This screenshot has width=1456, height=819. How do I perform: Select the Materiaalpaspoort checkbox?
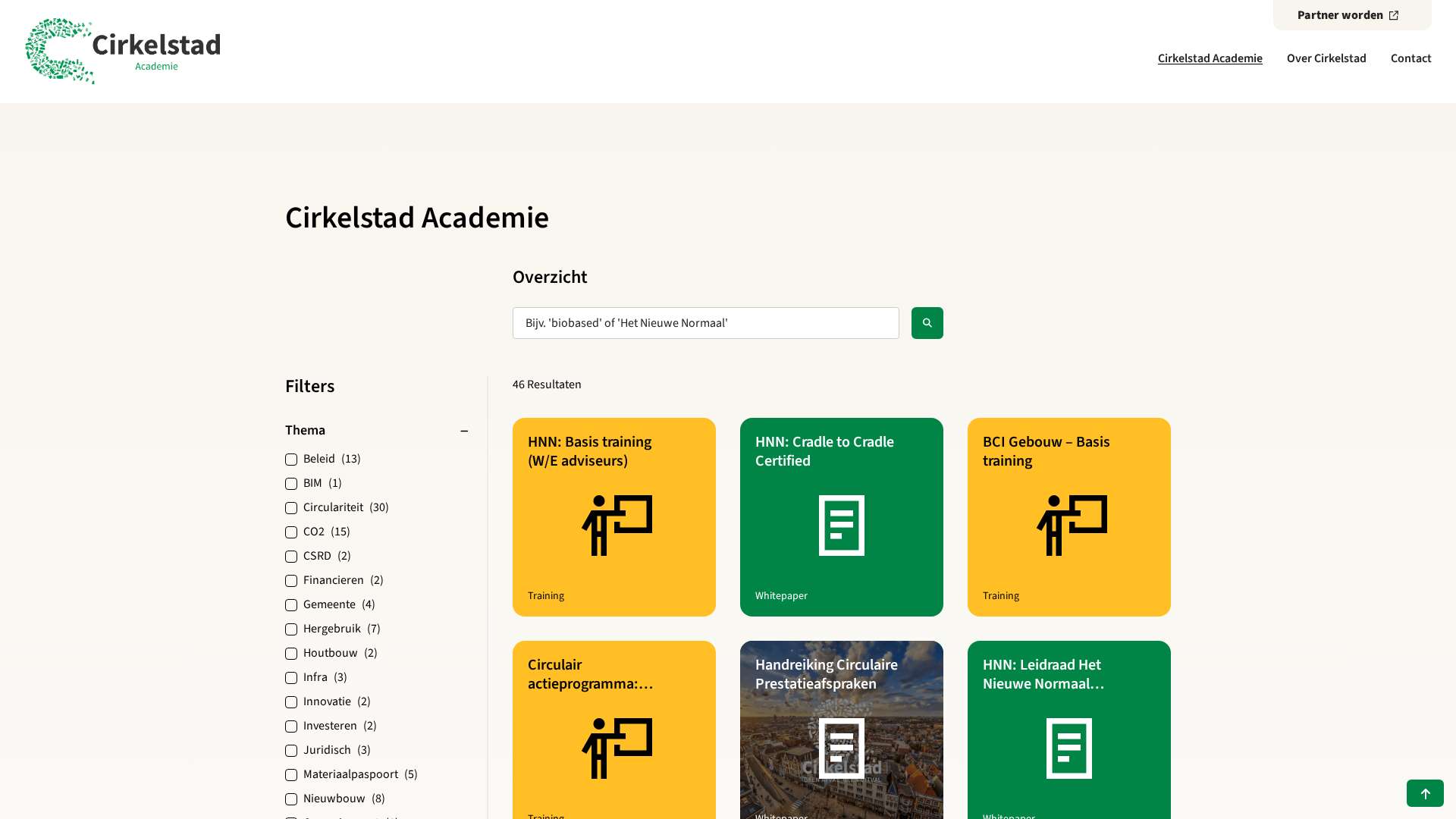point(291,775)
